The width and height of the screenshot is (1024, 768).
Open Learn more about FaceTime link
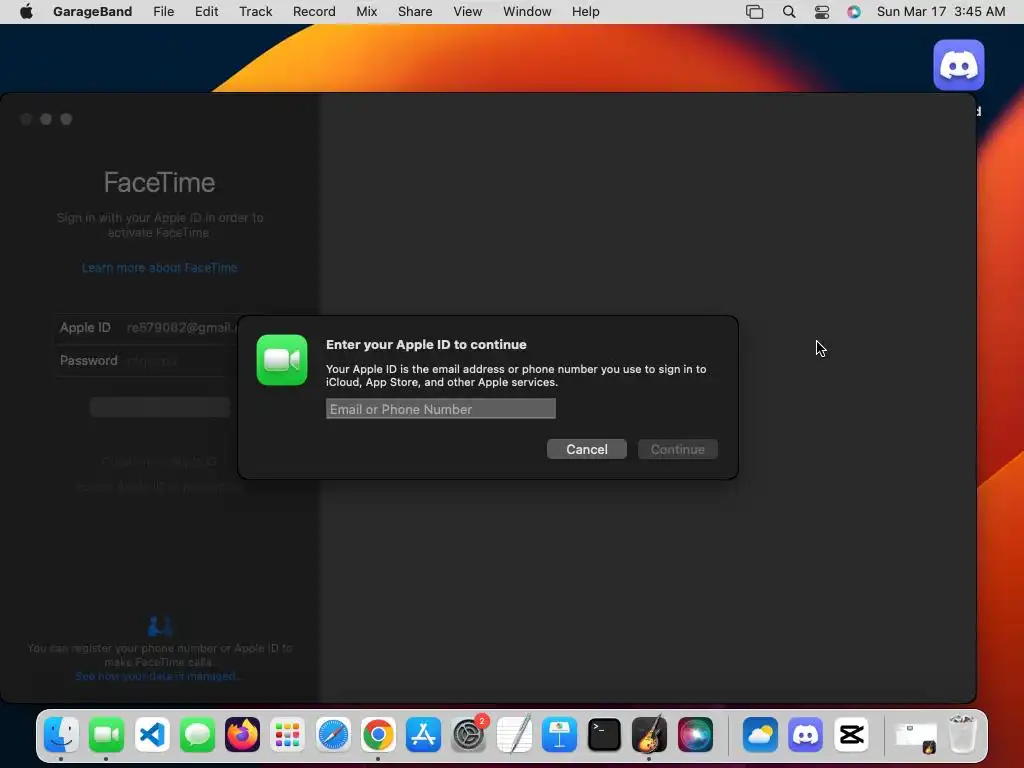[159, 268]
